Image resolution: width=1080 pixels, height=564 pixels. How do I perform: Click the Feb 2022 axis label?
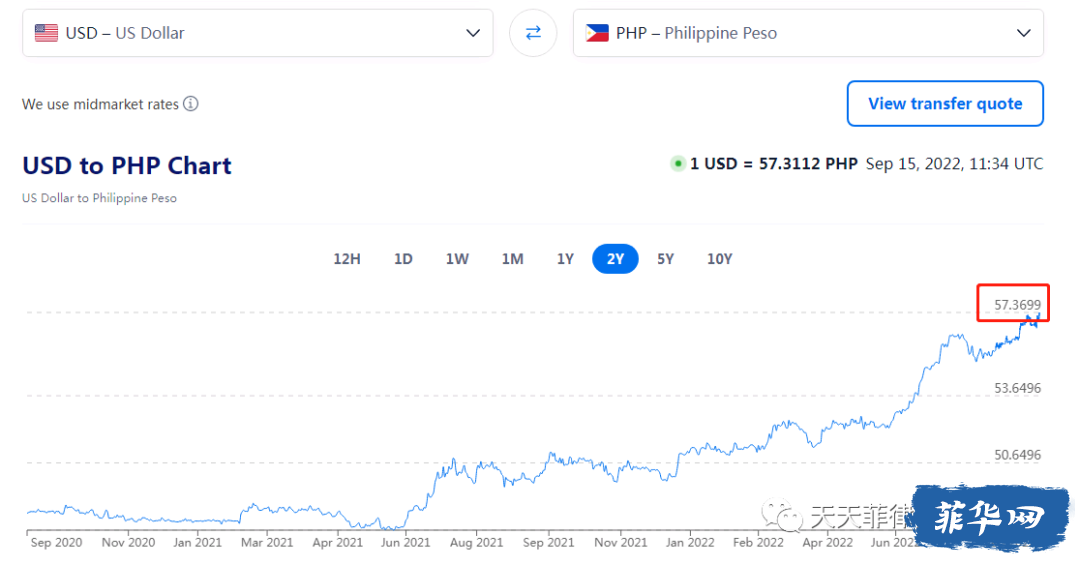click(x=758, y=543)
